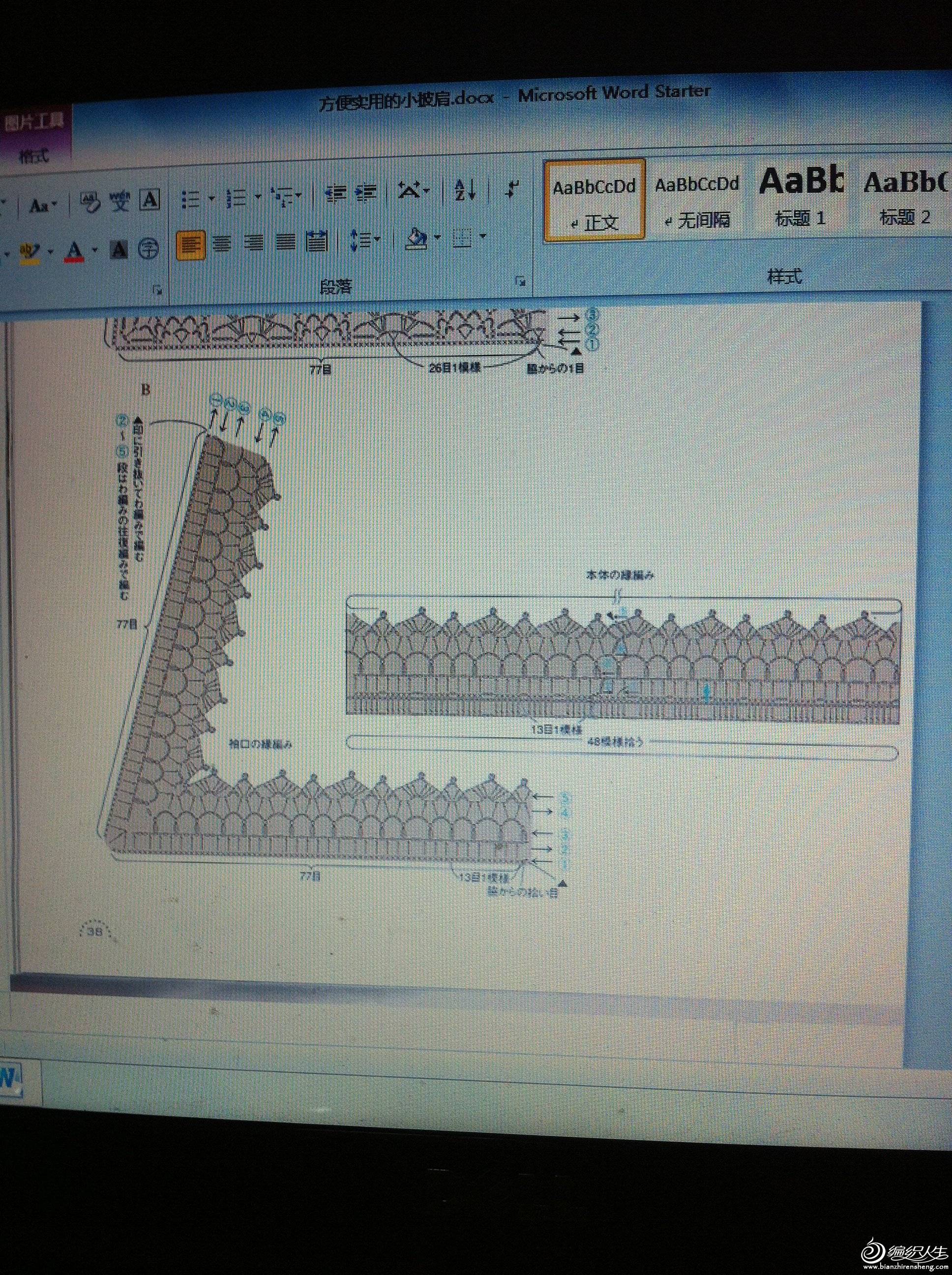Open the Font dialog launcher
This screenshot has height=1275, width=952.
pos(157,291)
